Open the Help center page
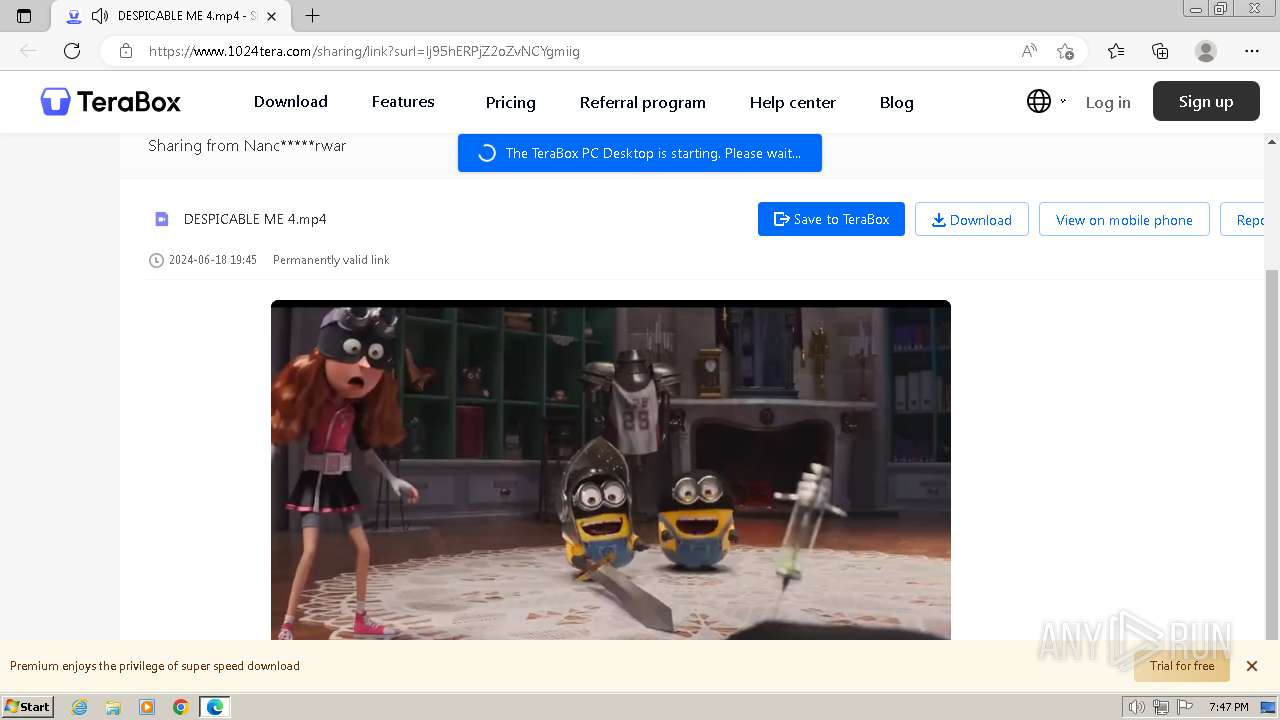The width and height of the screenshot is (1280, 720). point(792,102)
